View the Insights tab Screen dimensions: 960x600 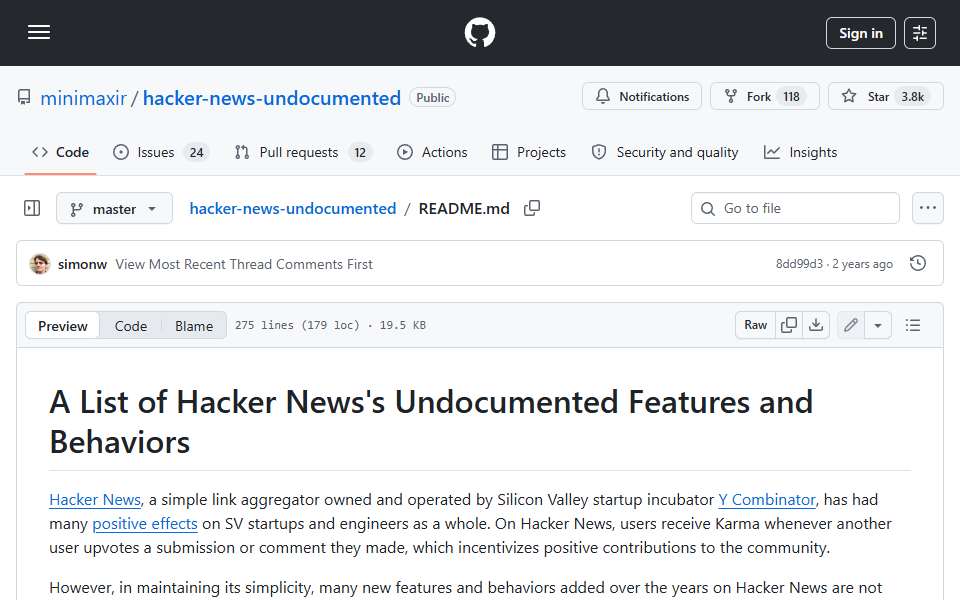pos(800,152)
